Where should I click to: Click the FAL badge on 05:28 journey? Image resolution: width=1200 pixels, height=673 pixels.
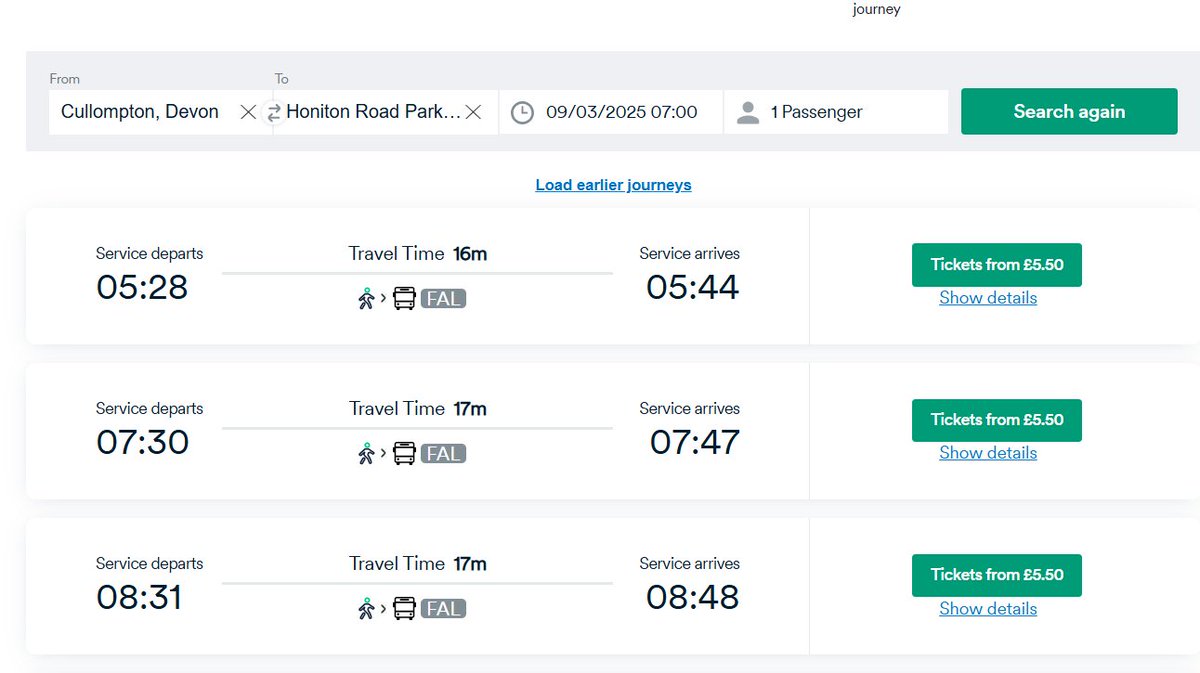[x=444, y=298]
